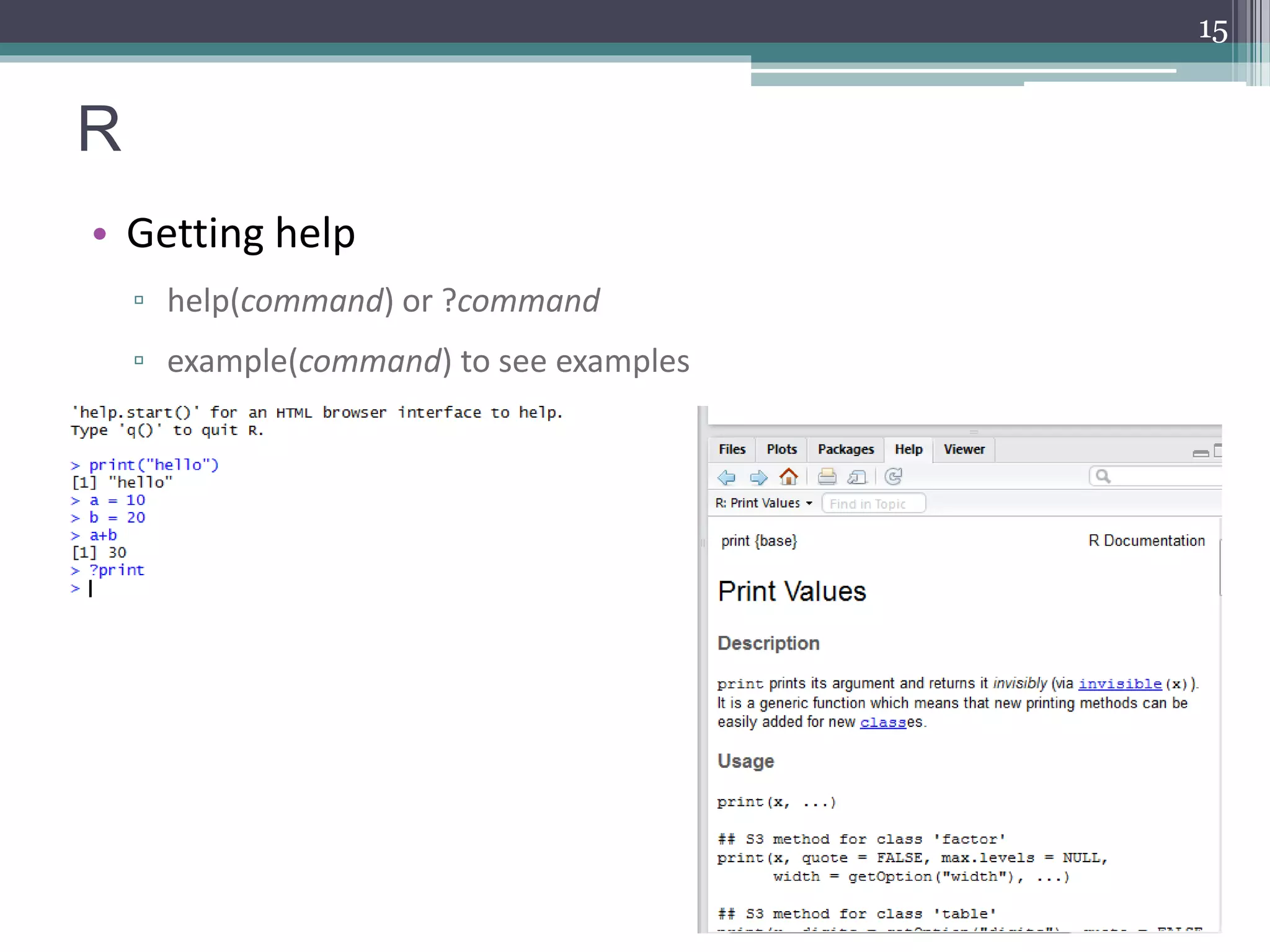Expand the R: Print Values topic dropdown
Image resolution: width=1270 pixels, height=952 pixels.
pyautogui.click(x=764, y=503)
